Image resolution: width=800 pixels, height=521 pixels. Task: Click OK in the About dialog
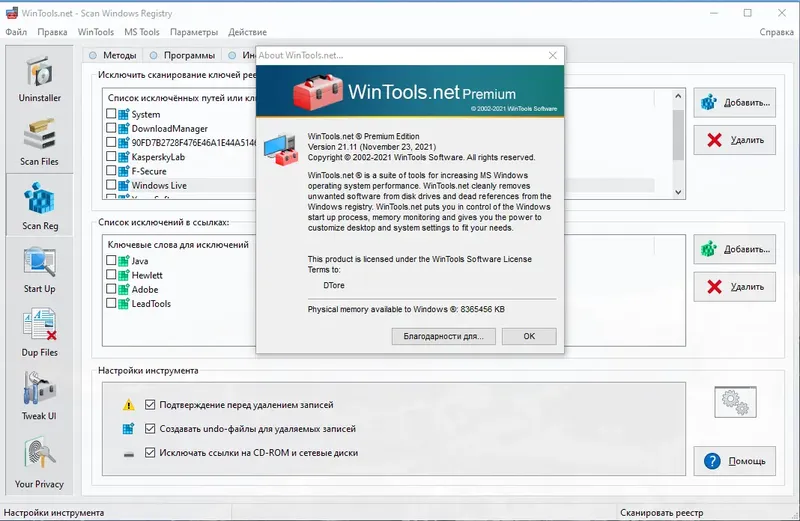[x=529, y=336]
